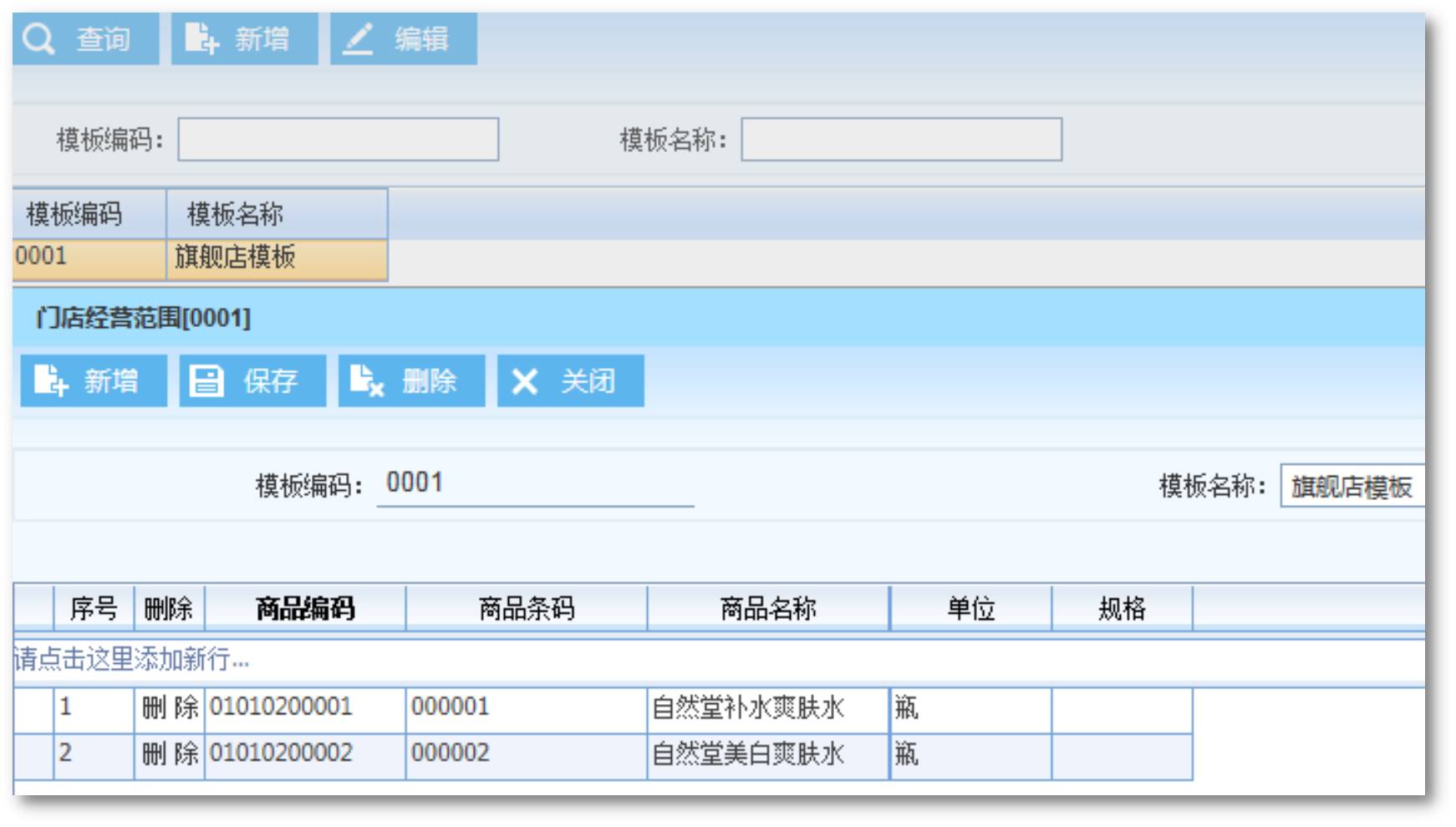The height and width of the screenshot is (827, 1456).
Task: Click sequence number 2 cell
Action: tap(94, 757)
